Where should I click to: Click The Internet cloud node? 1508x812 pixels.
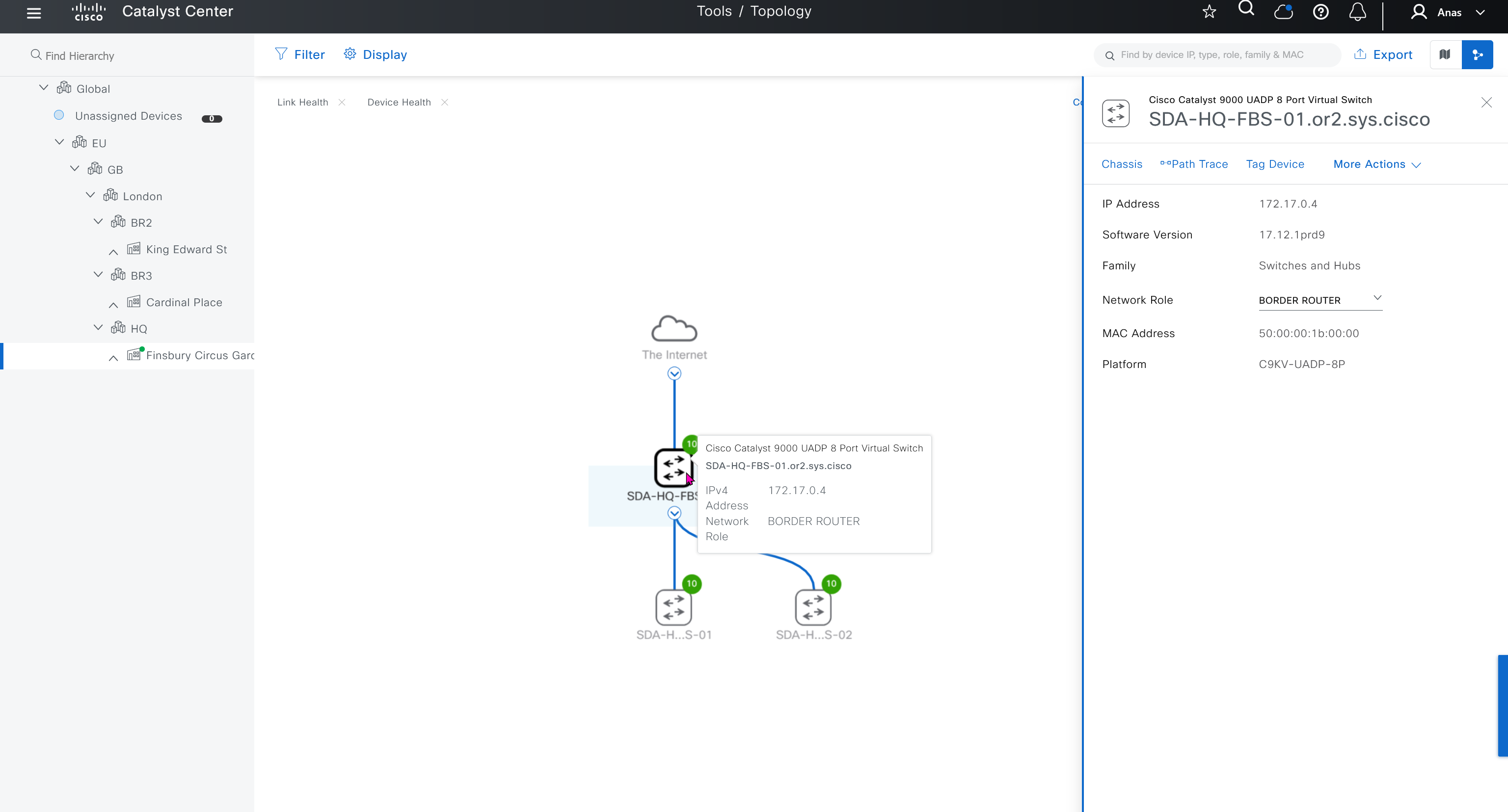[674, 329]
